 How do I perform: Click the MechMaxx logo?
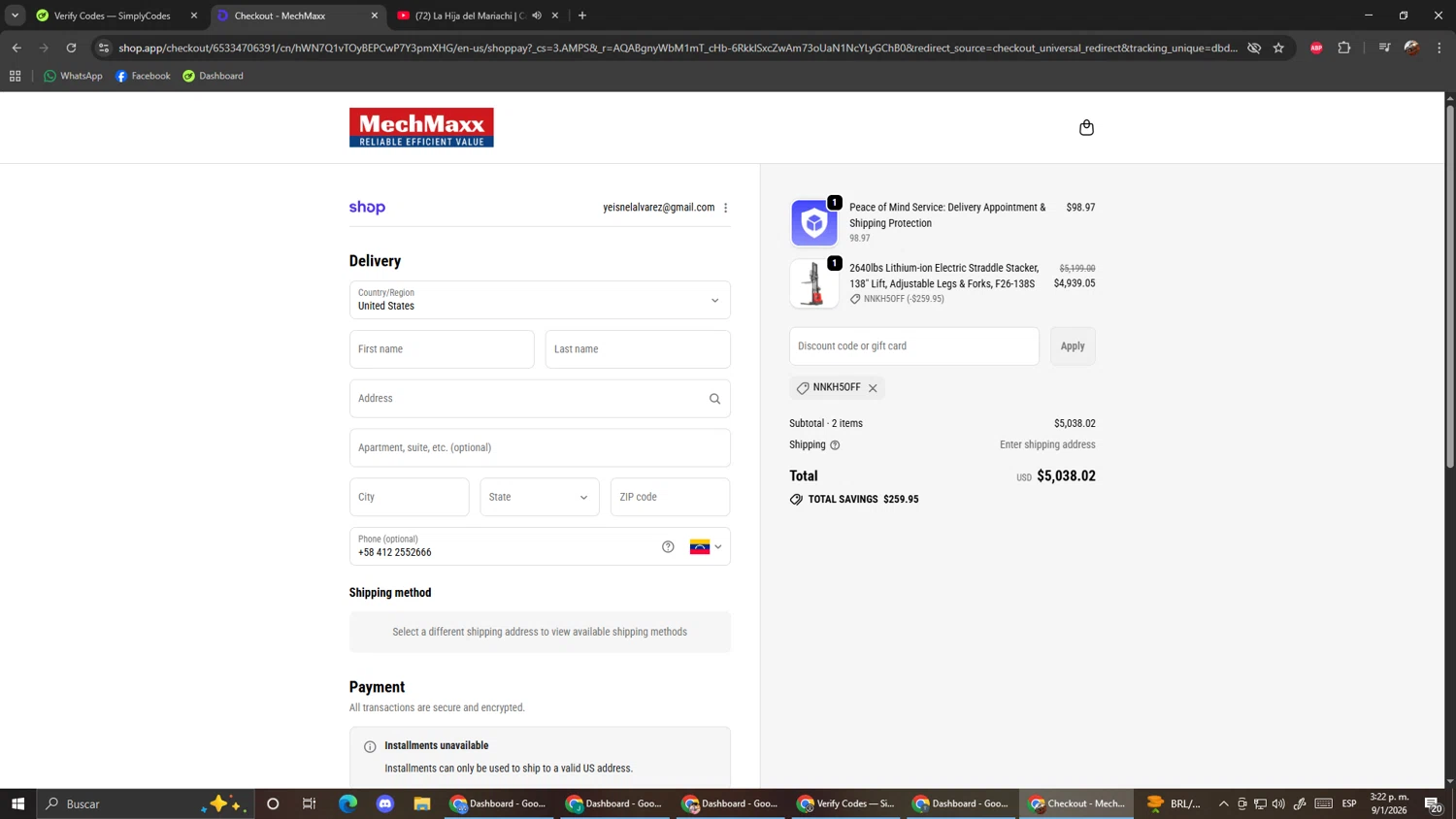421,128
